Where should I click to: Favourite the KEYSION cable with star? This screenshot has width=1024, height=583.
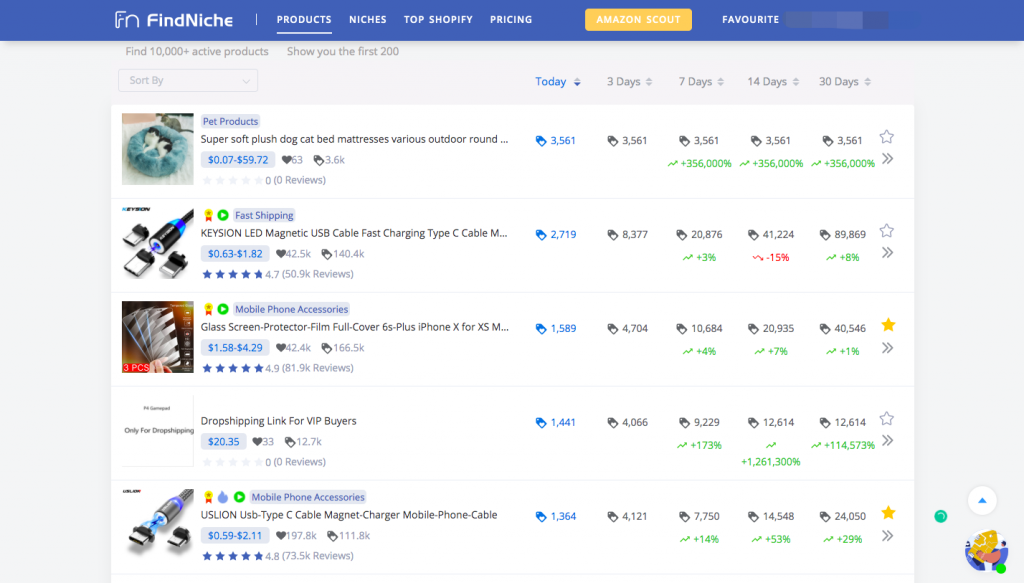click(x=886, y=231)
